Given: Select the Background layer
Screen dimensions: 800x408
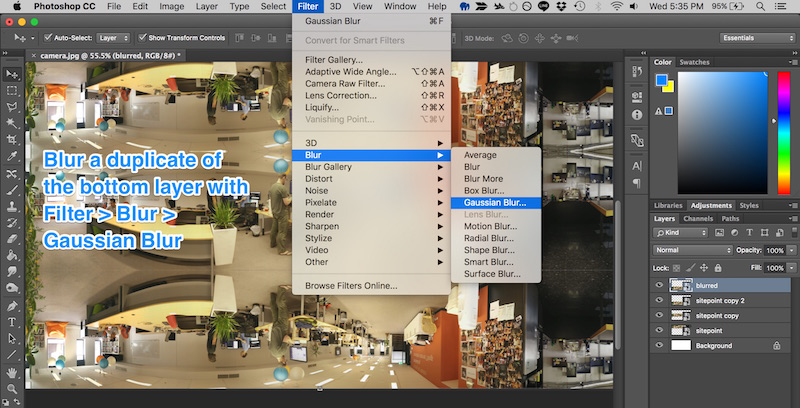Looking at the screenshot, I should click(x=714, y=345).
